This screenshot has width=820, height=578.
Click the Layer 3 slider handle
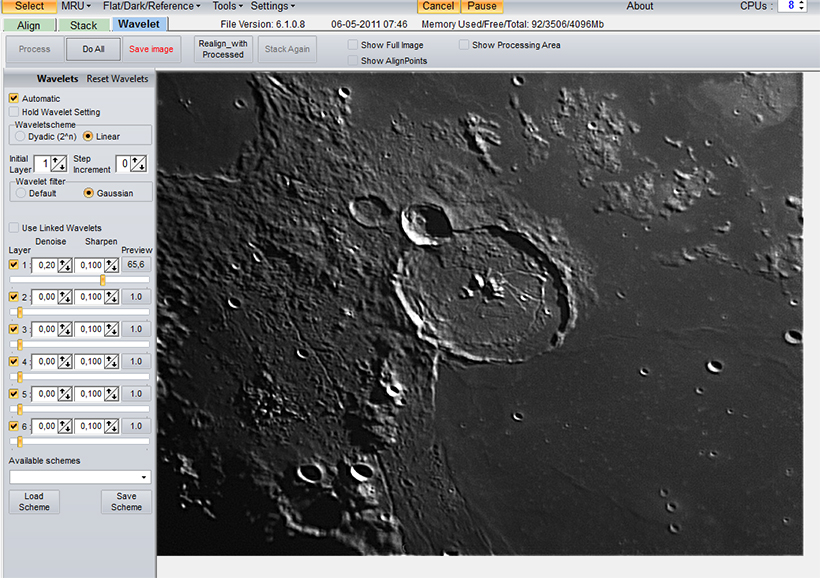click(20, 345)
